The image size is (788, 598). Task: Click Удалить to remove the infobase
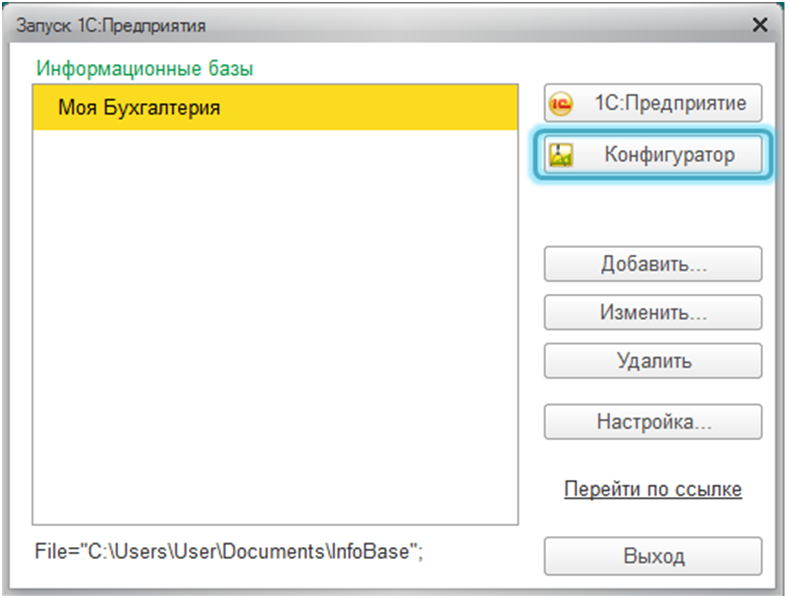tap(653, 361)
